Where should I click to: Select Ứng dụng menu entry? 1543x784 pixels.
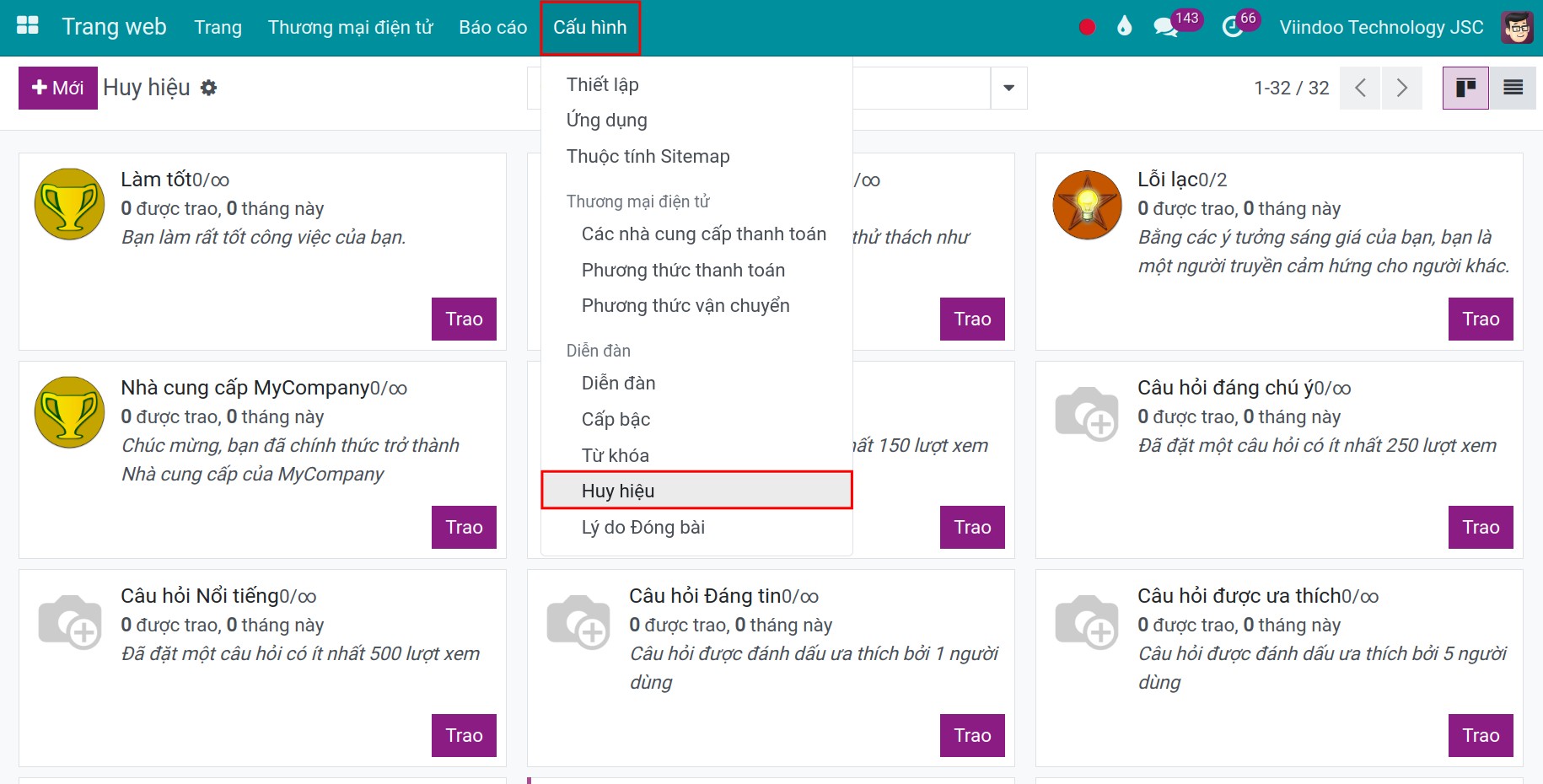click(x=696, y=121)
